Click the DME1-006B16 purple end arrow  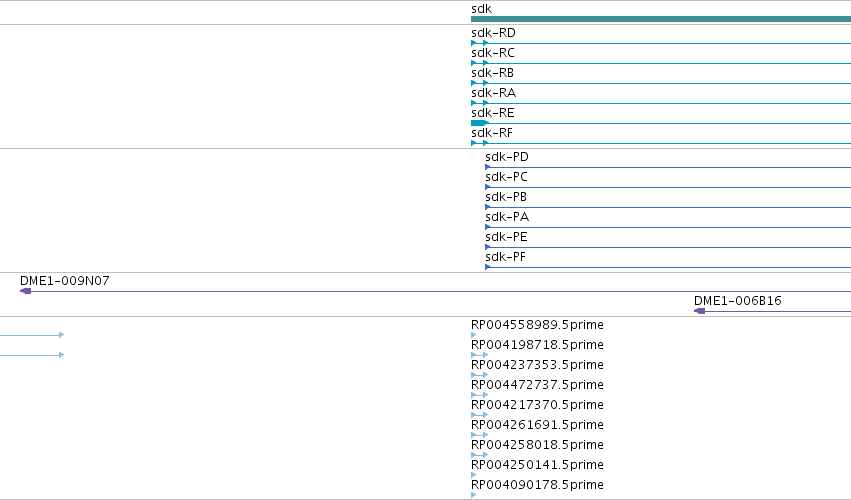(x=700, y=311)
